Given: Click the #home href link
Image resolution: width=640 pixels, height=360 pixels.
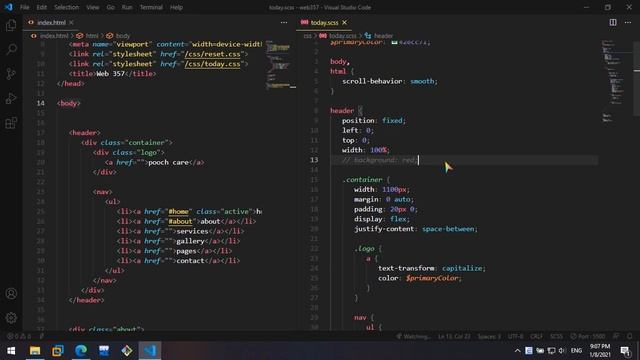Looking at the screenshot, I should [x=178, y=211].
